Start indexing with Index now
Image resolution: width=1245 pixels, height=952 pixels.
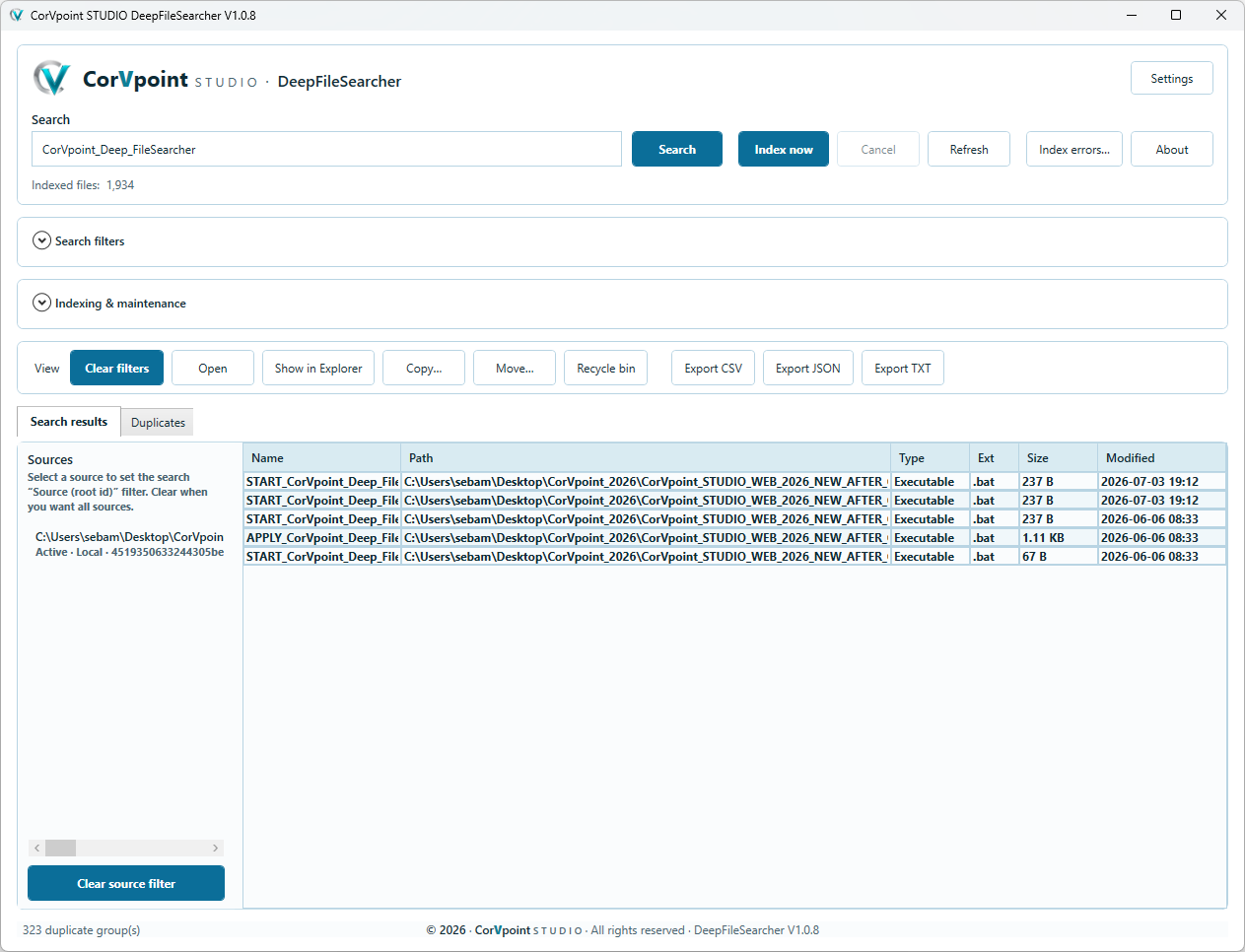tap(784, 149)
